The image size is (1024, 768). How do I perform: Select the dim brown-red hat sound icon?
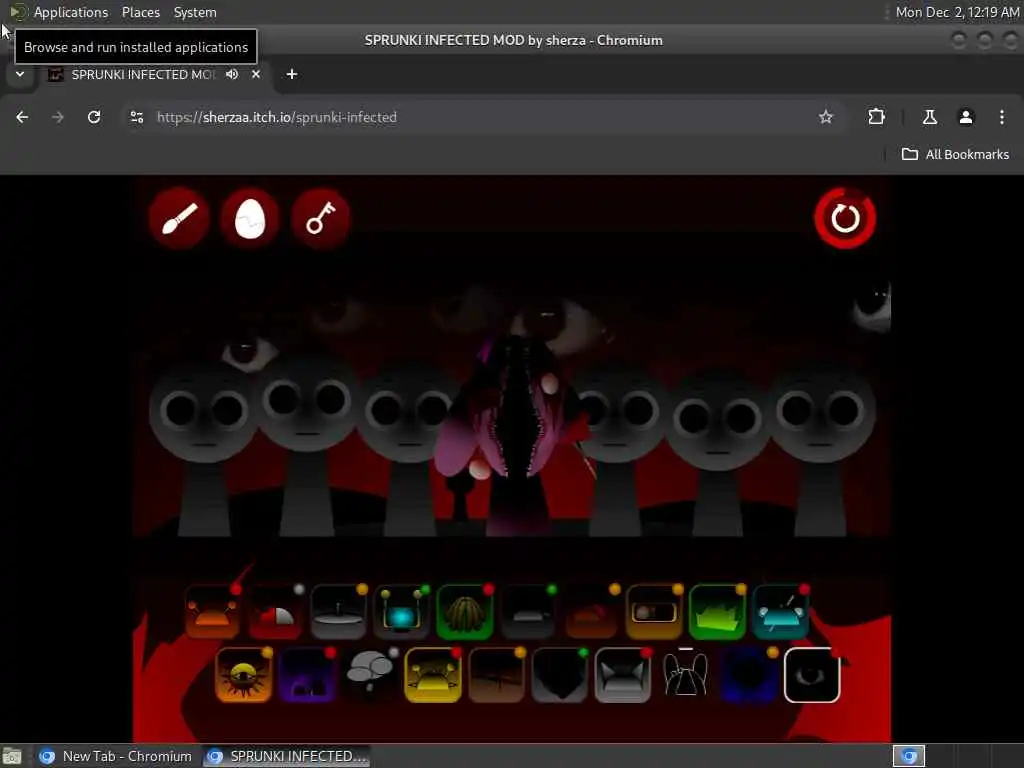(591, 612)
